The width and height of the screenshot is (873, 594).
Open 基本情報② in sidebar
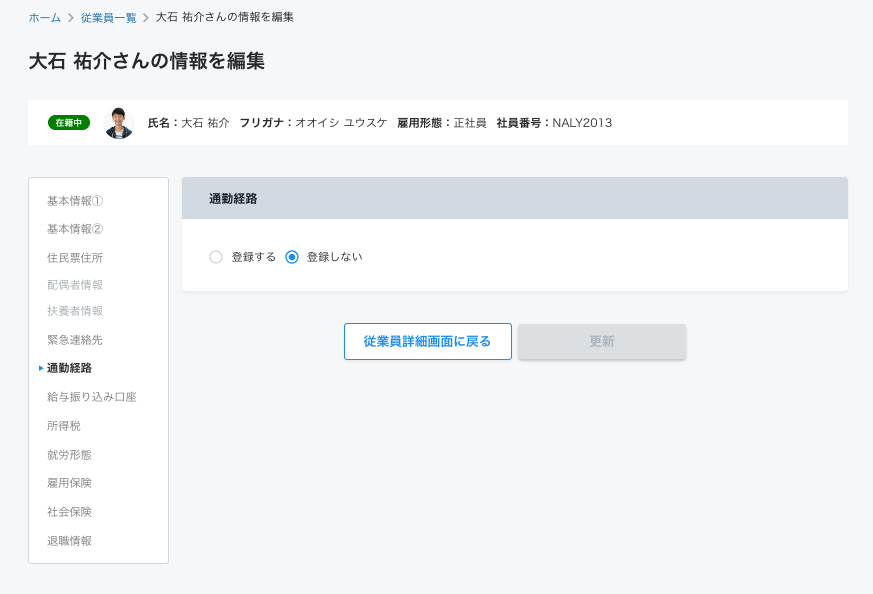[x=75, y=229]
